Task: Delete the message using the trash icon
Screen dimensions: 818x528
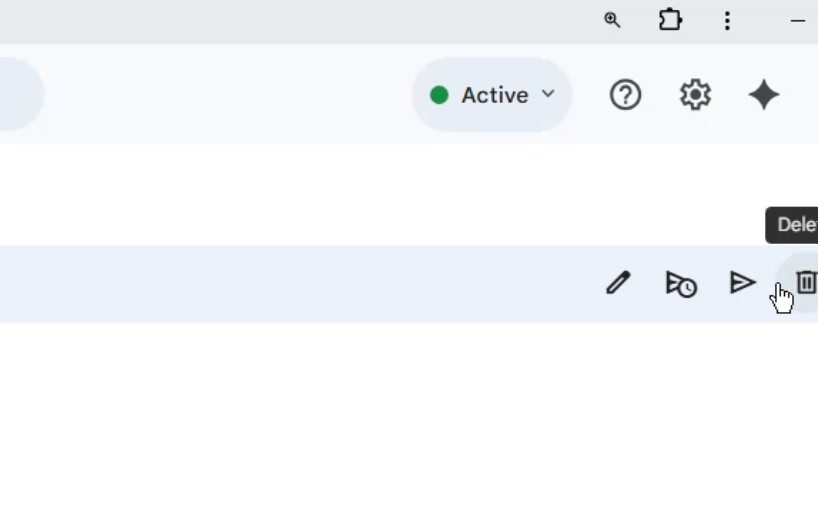Action: point(806,283)
